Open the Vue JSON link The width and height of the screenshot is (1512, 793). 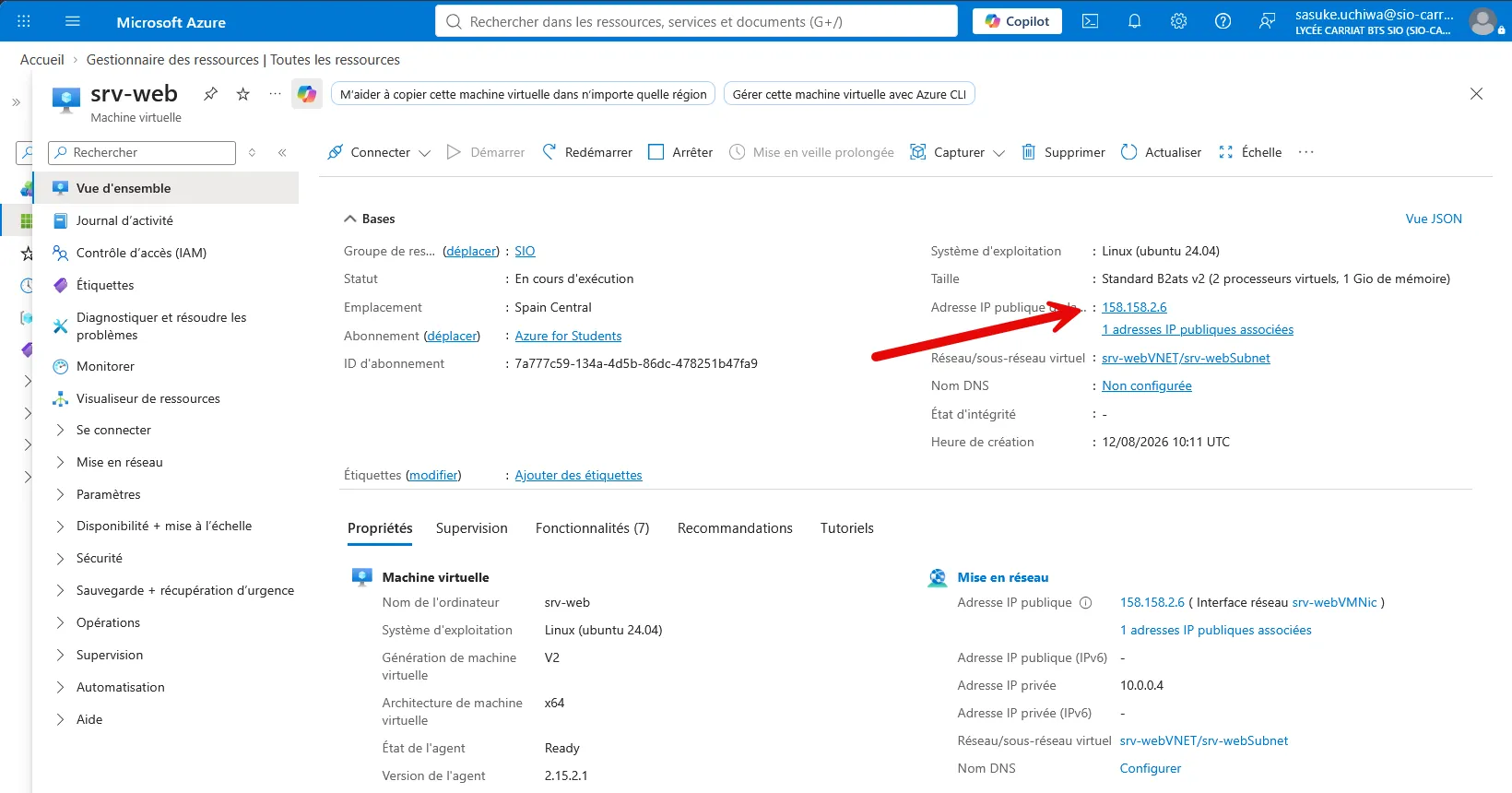(x=1434, y=219)
